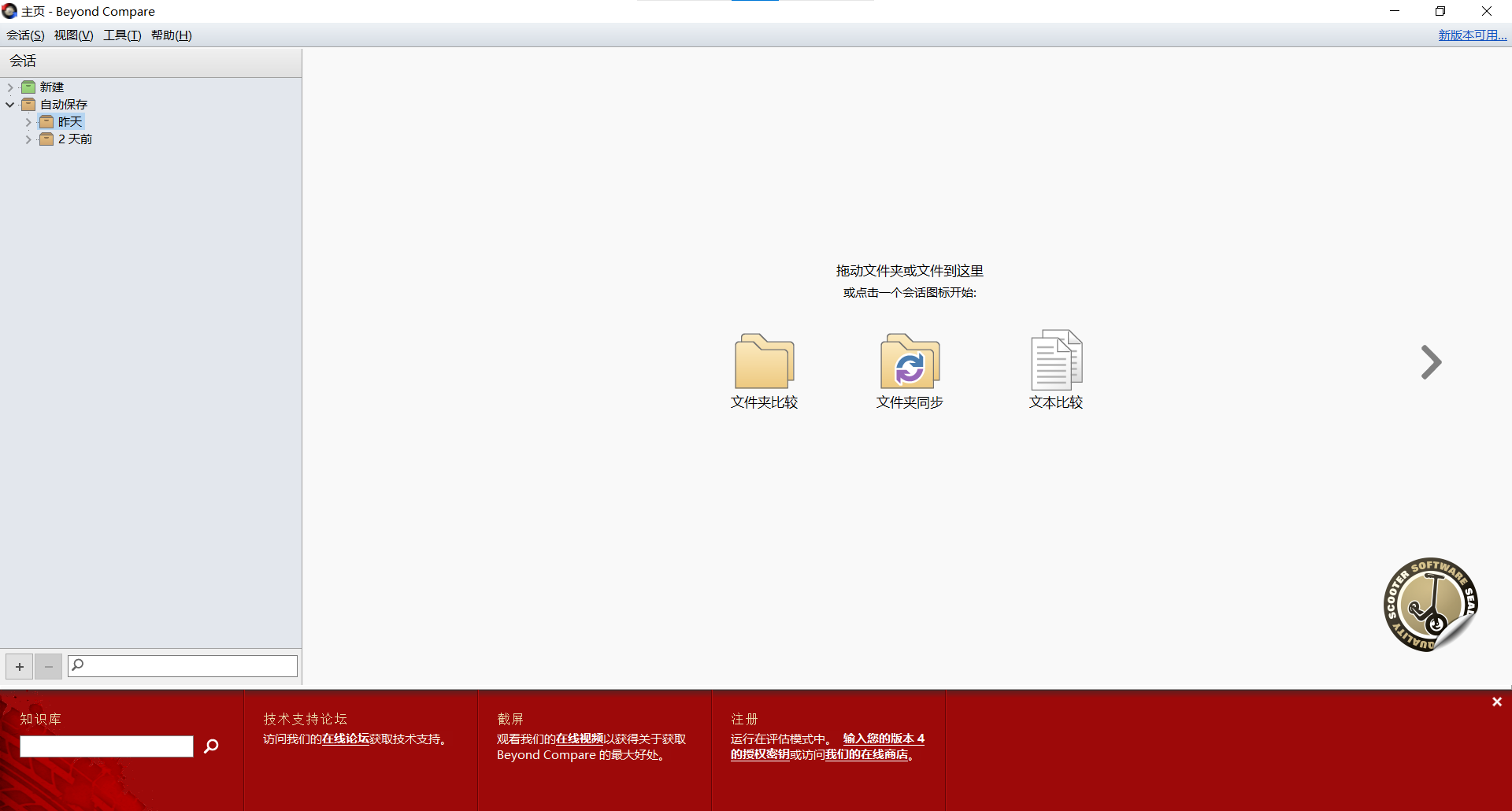Click the 注册 heading
1512x811 pixels.
pyautogui.click(x=744, y=719)
